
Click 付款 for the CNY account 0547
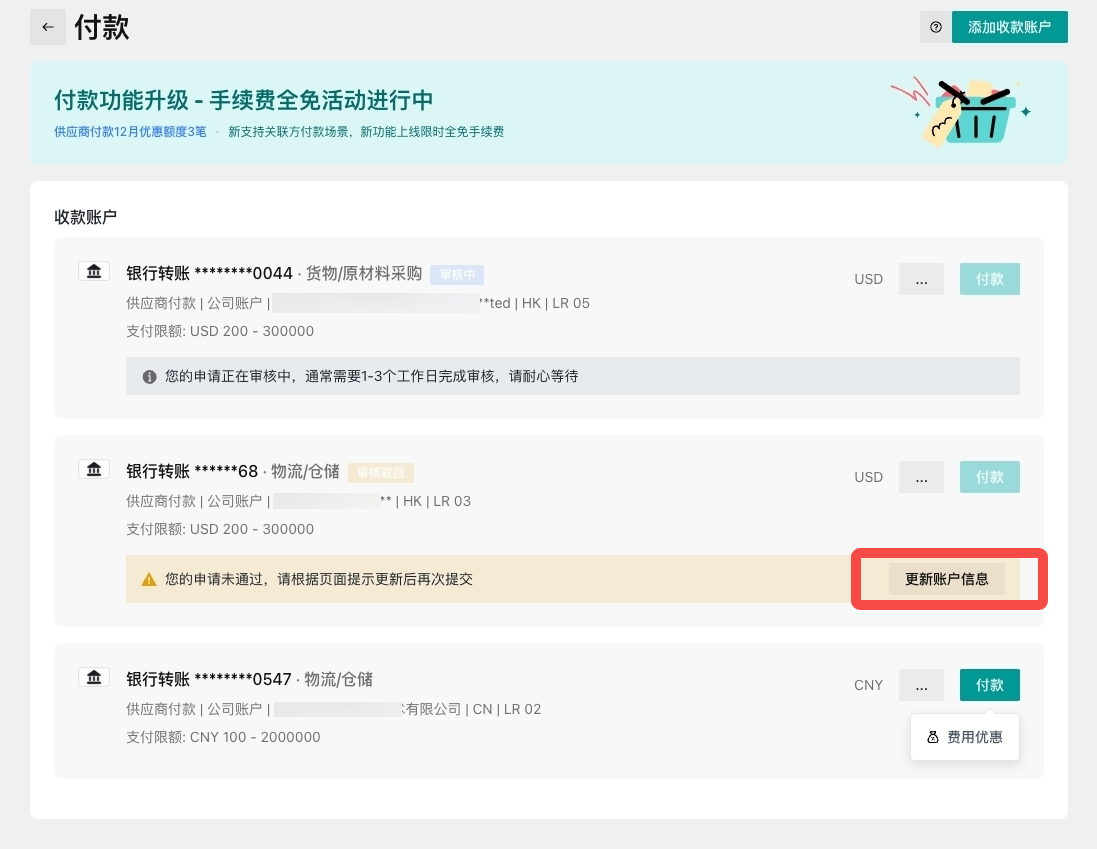point(989,685)
